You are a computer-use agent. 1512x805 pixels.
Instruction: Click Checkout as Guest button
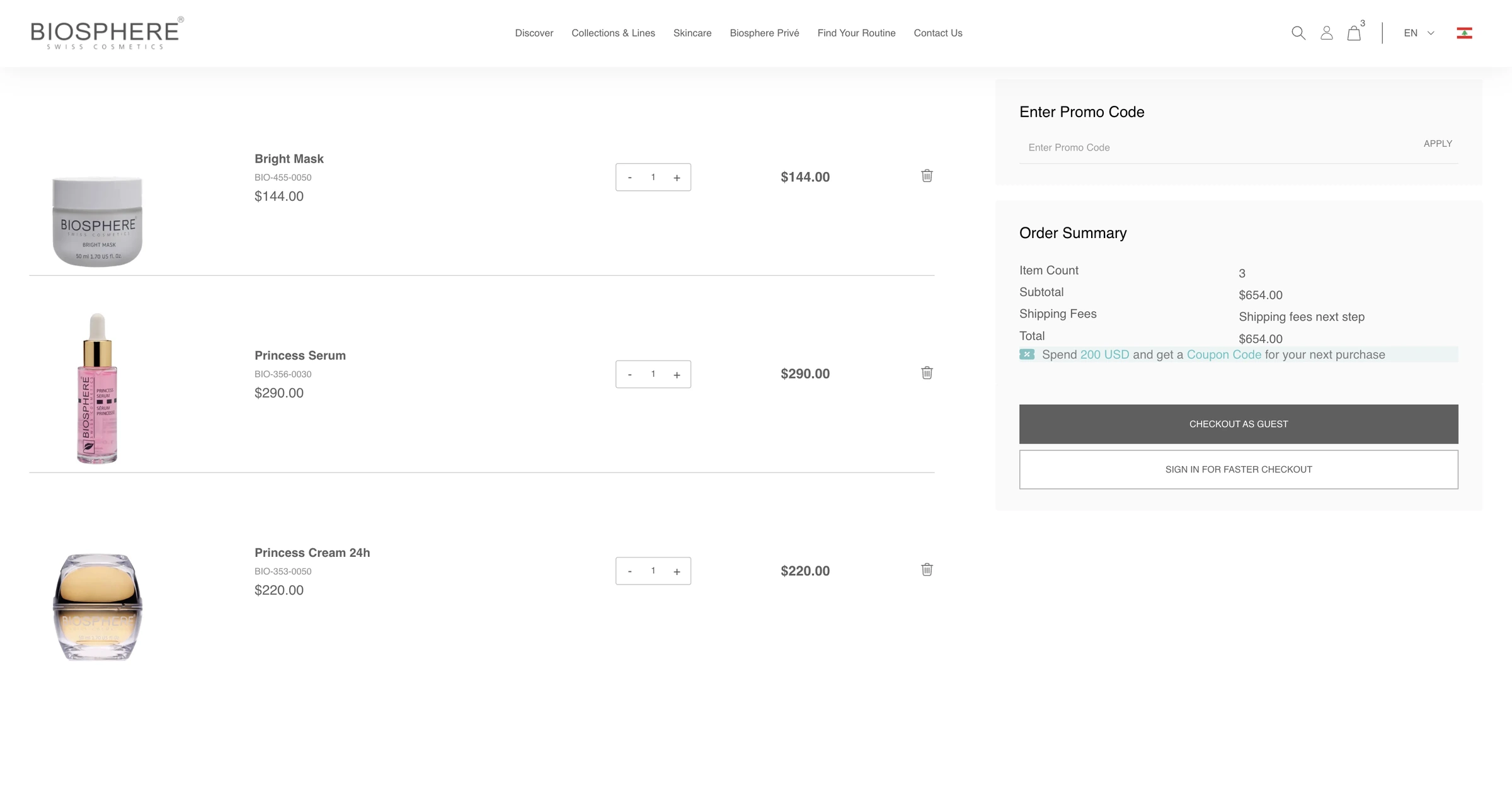[1239, 424]
